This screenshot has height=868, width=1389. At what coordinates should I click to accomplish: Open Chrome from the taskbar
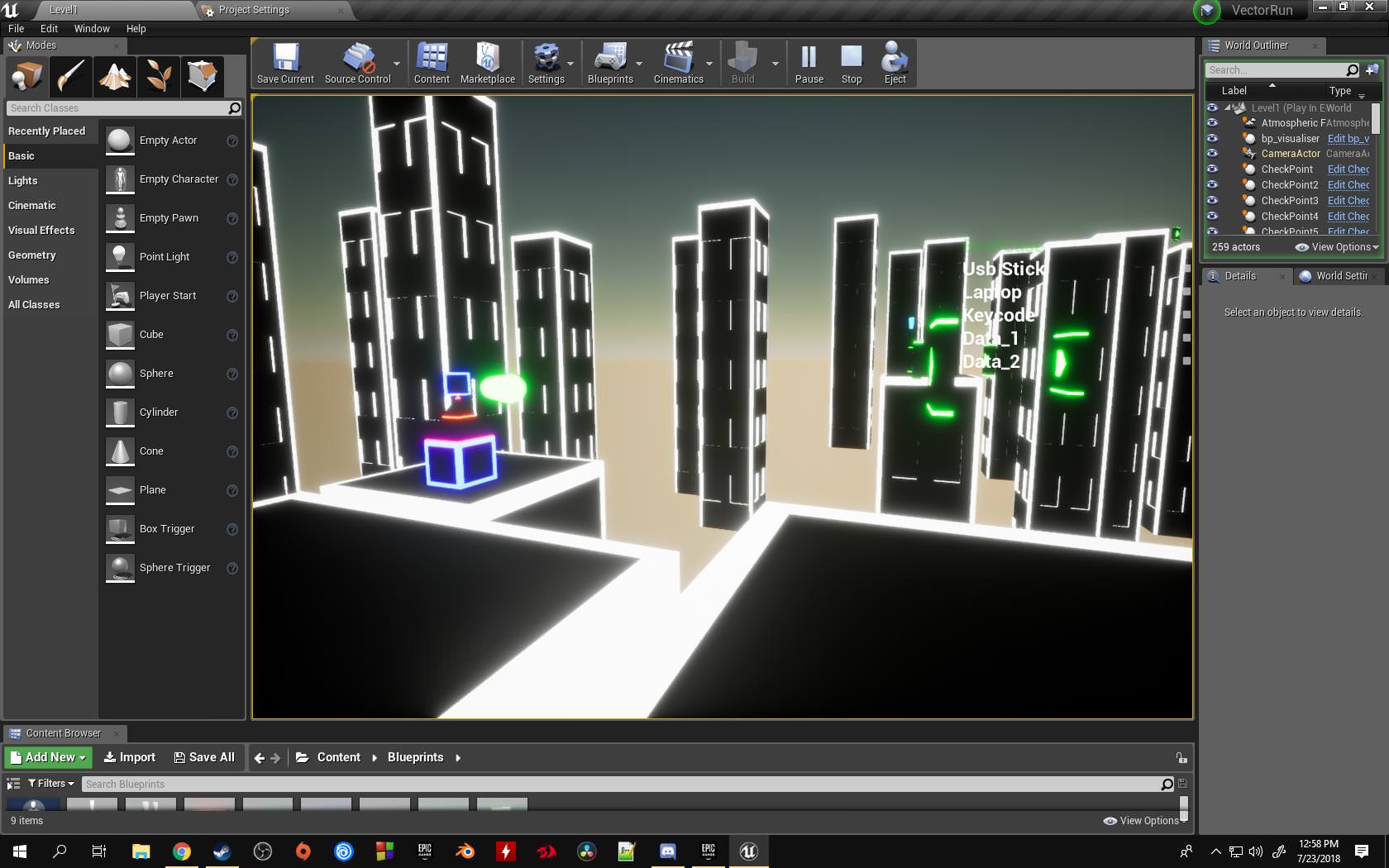pyautogui.click(x=181, y=851)
